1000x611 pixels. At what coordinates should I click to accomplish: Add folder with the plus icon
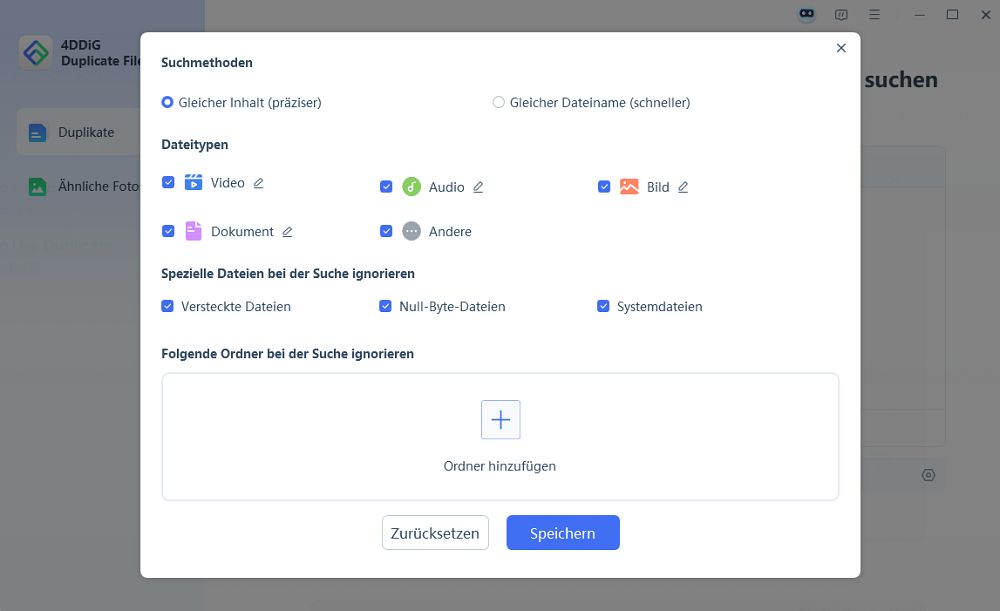tap(501, 420)
